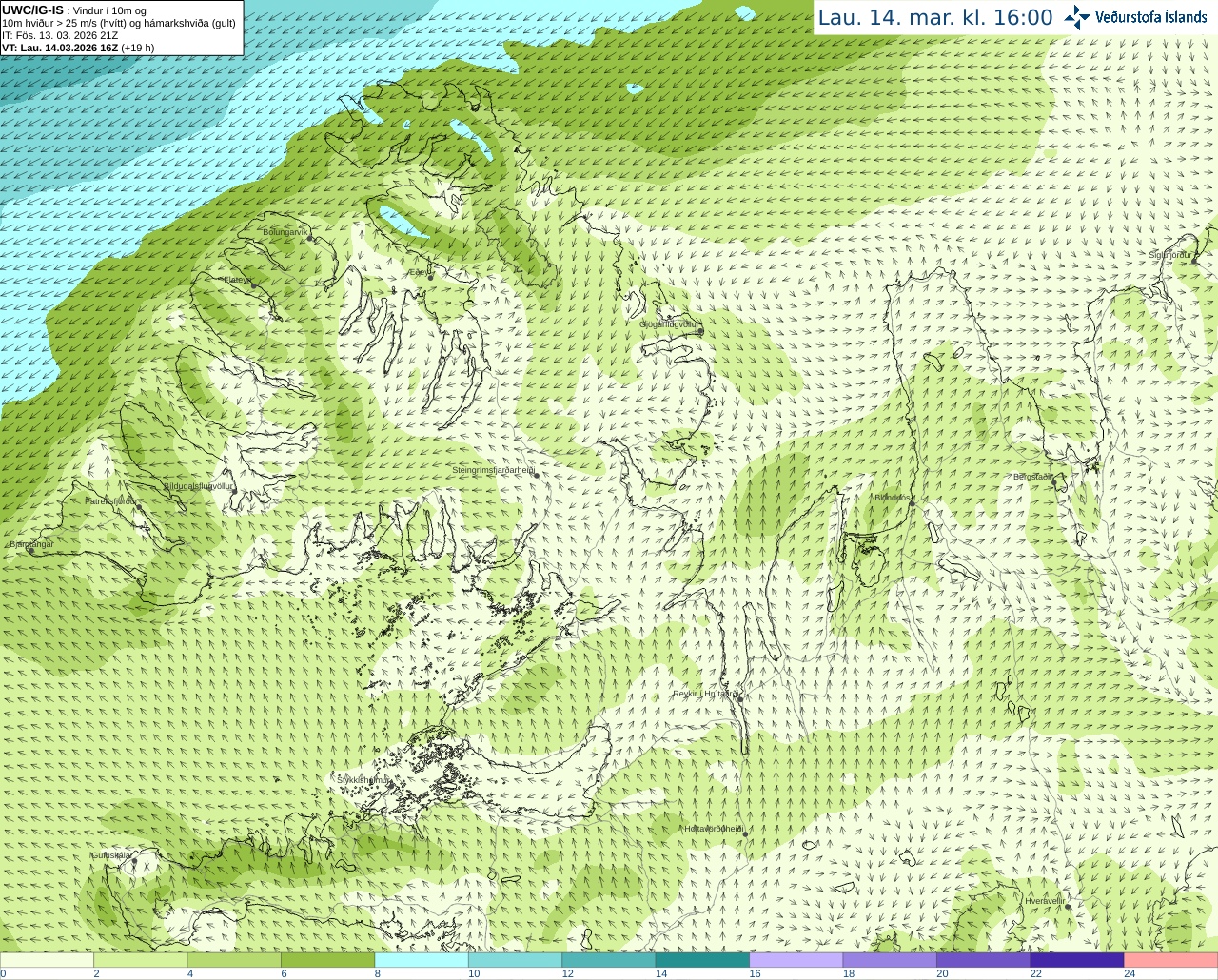
Task: Click the Veðurstofa Íslands name text
Action: 1151,17
